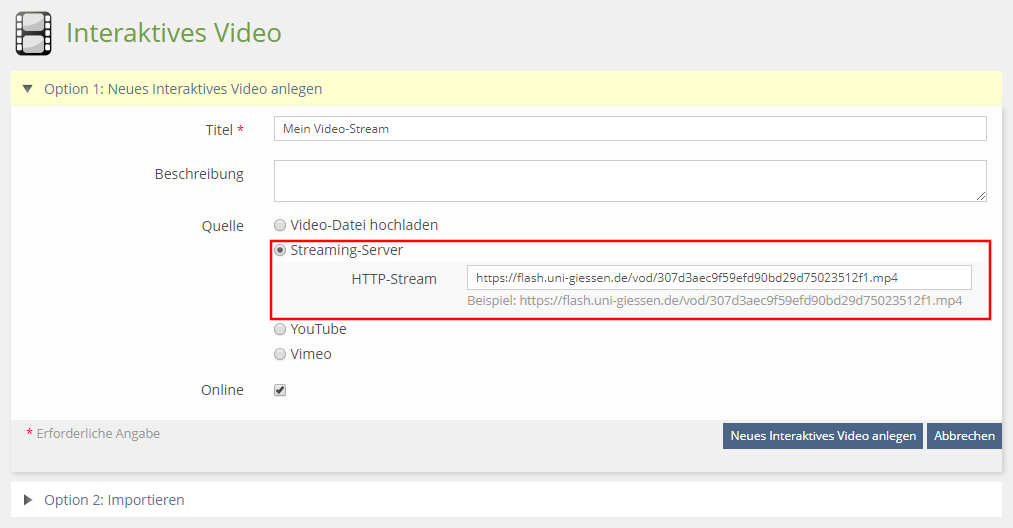Click the Online label text

coord(222,390)
